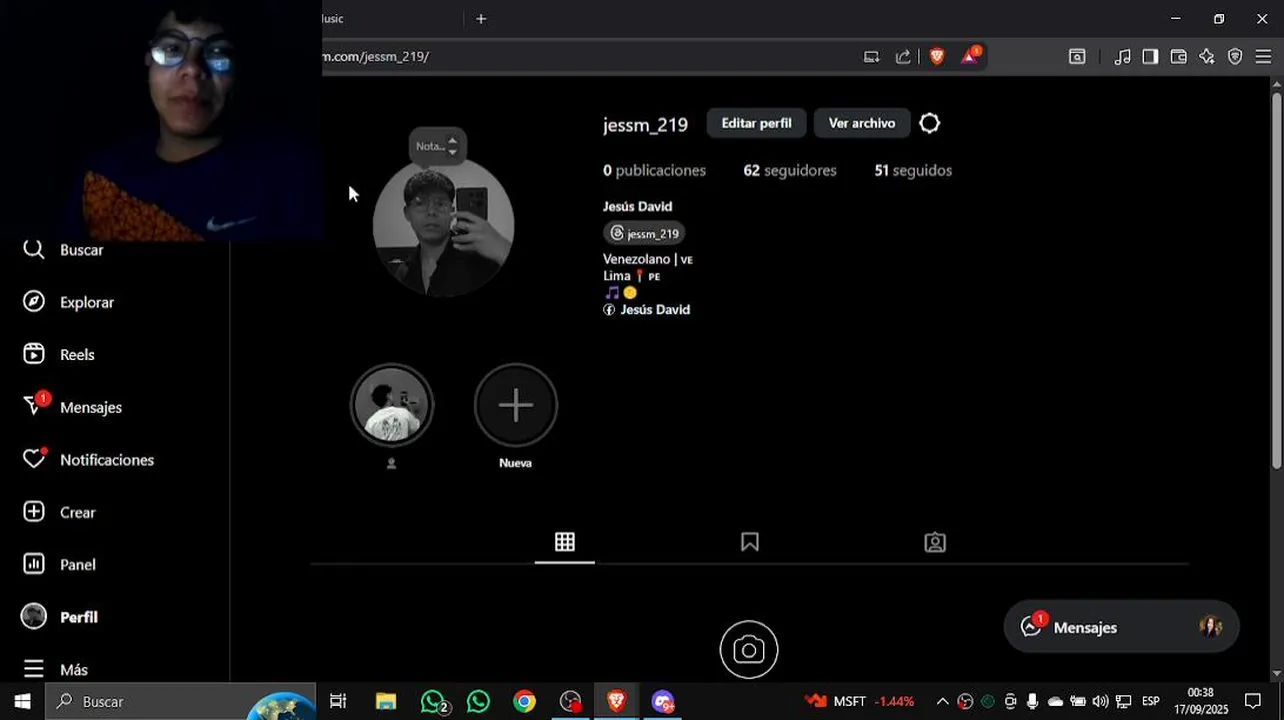1284x720 pixels.
Task: Open Reels in the sidebar
Action: click(x=59, y=354)
